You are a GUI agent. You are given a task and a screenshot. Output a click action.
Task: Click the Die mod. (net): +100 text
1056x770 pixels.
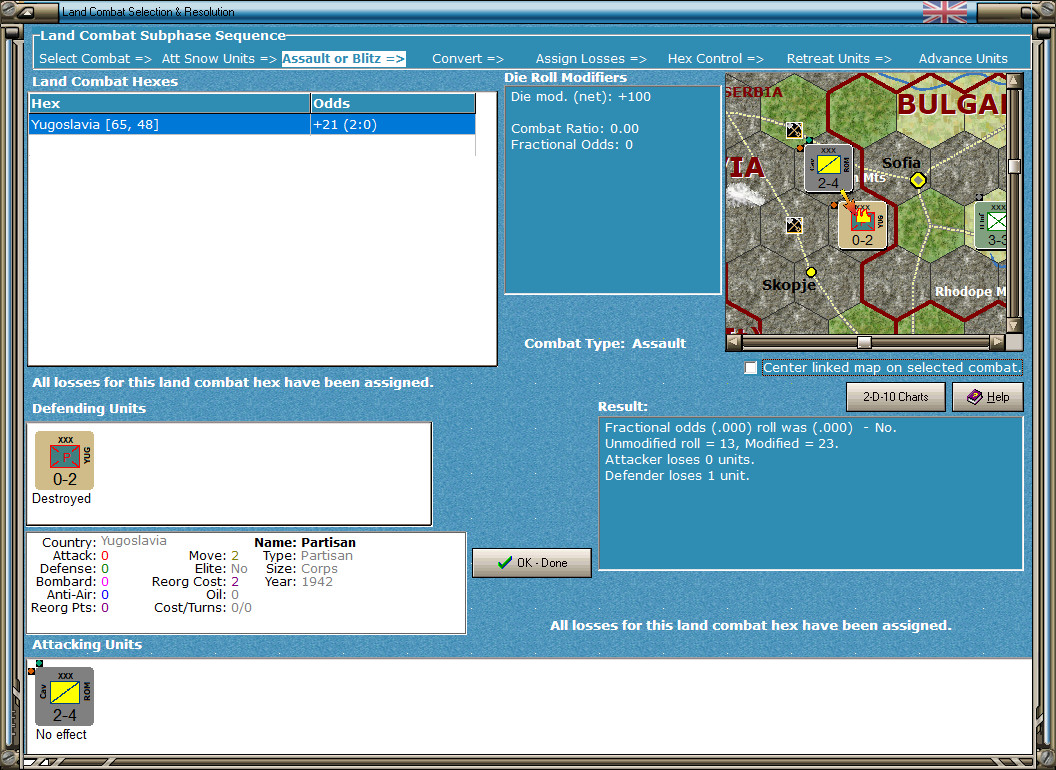click(581, 96)
